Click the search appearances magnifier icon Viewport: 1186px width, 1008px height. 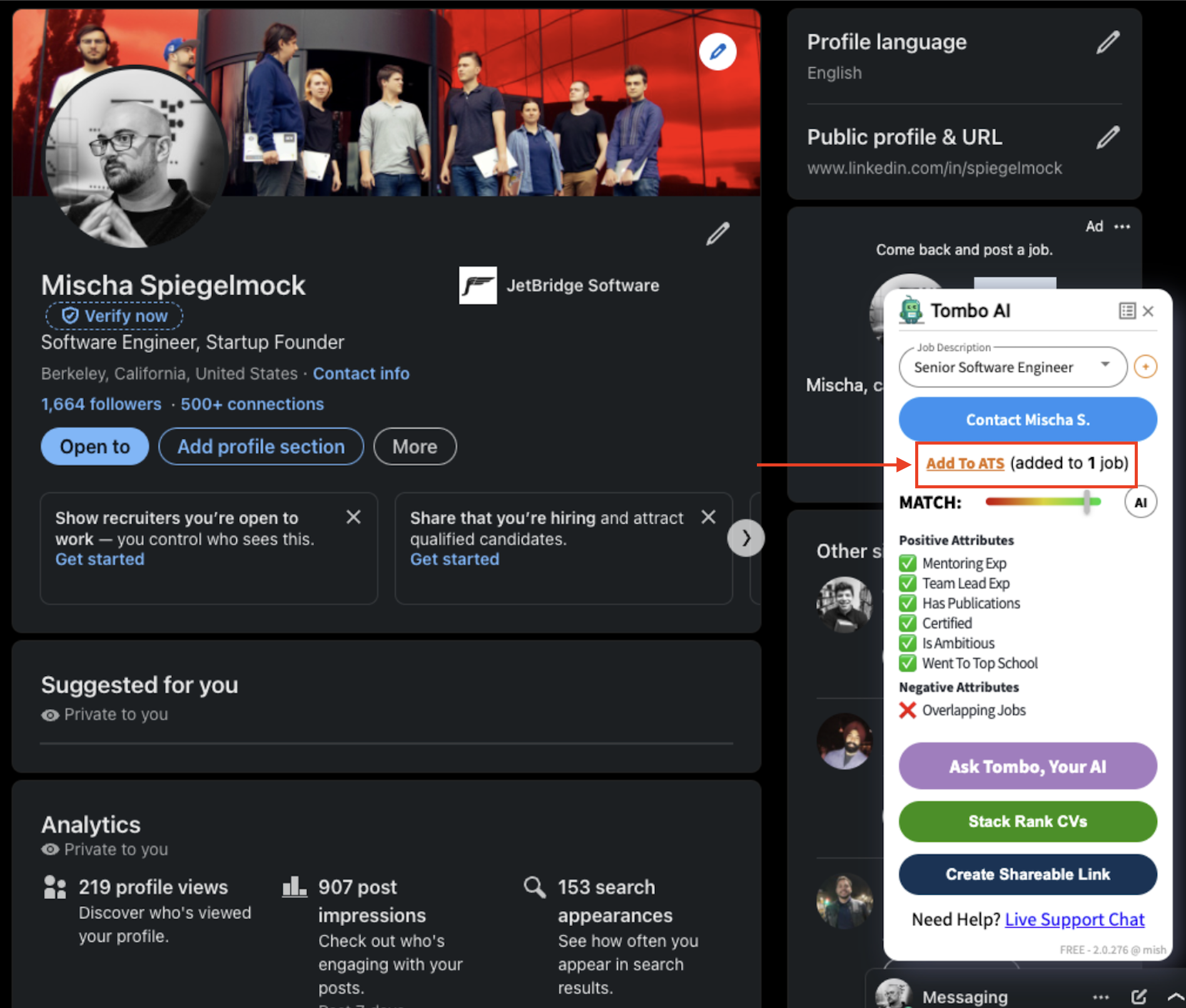pyautogui.click(x=535, y=887)
